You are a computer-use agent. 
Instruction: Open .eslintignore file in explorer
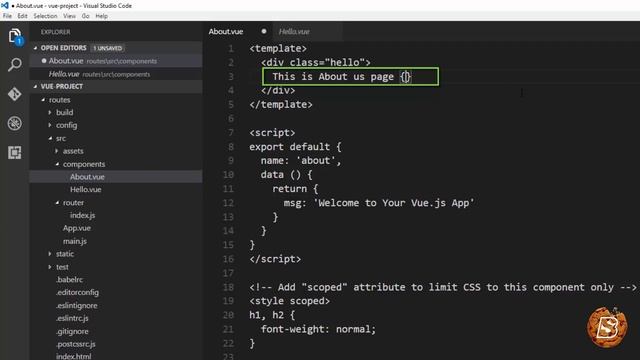(x=77, y=305)
